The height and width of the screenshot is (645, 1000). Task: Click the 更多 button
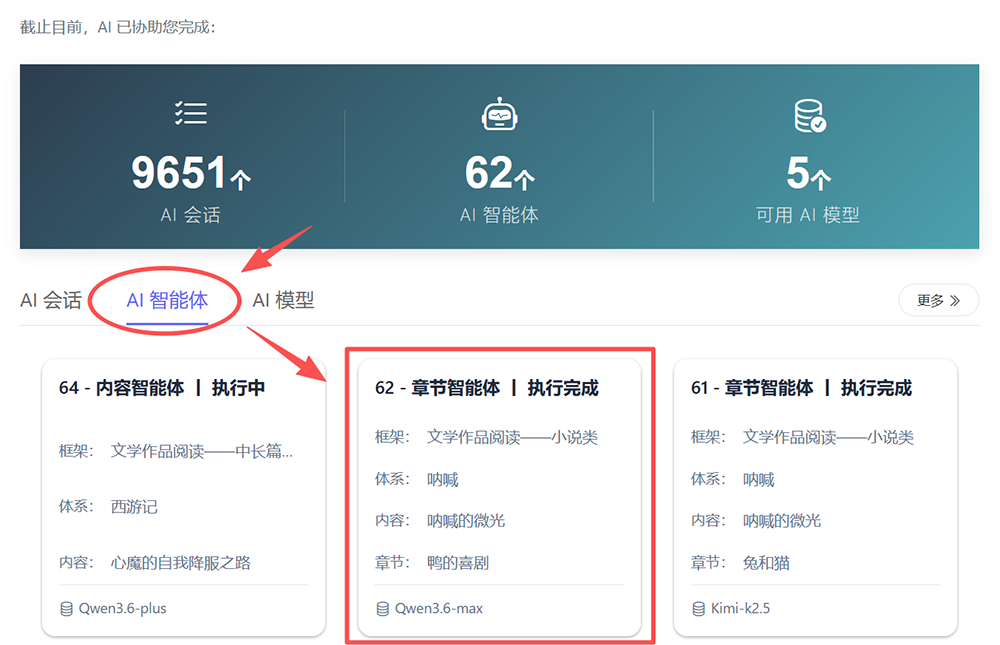[938, 300]
